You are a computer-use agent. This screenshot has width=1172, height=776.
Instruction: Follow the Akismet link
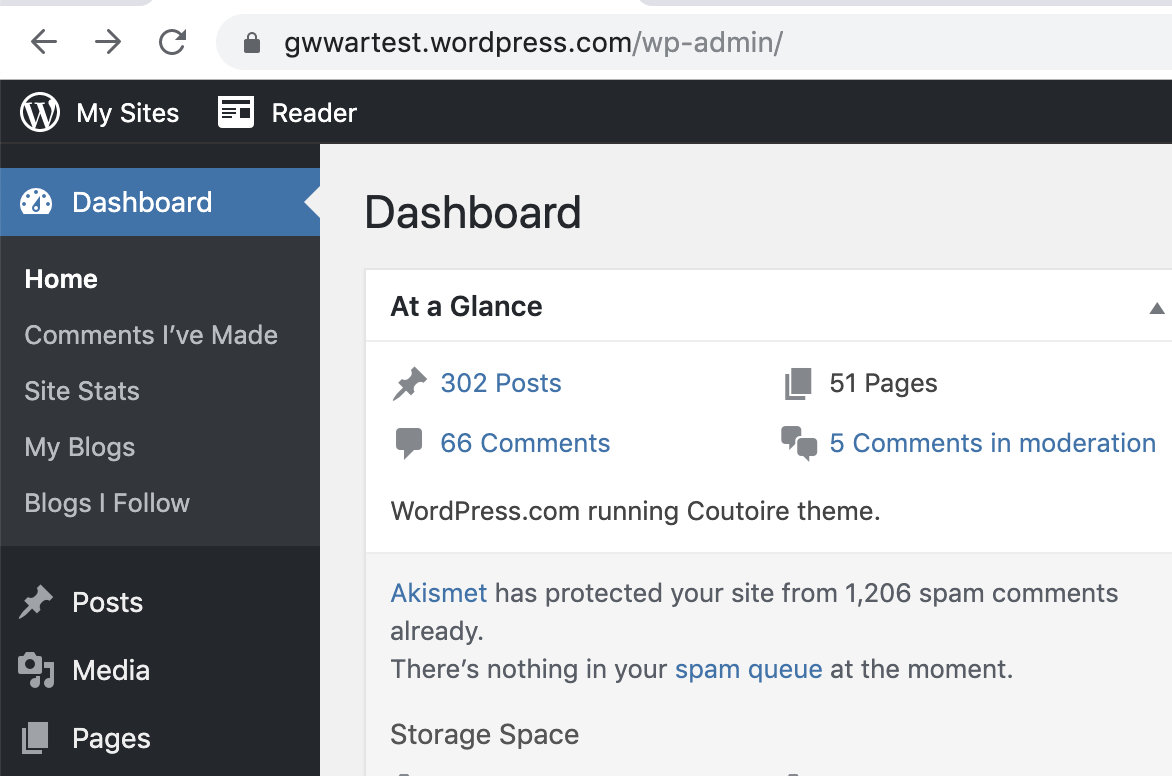click(439, 593)
